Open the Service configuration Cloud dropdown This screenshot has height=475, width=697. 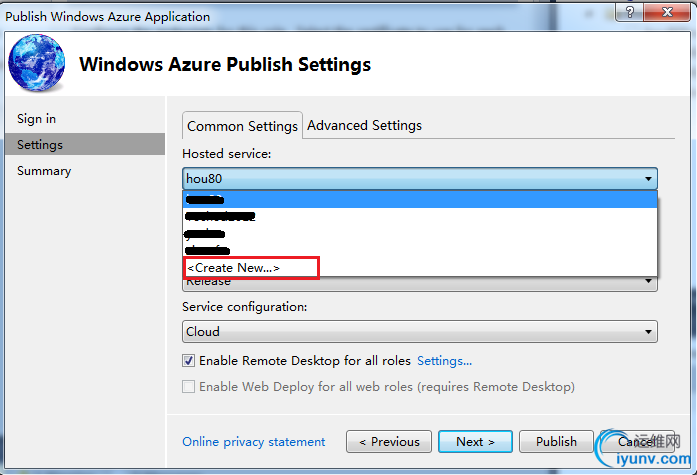(x=420, y=331)
